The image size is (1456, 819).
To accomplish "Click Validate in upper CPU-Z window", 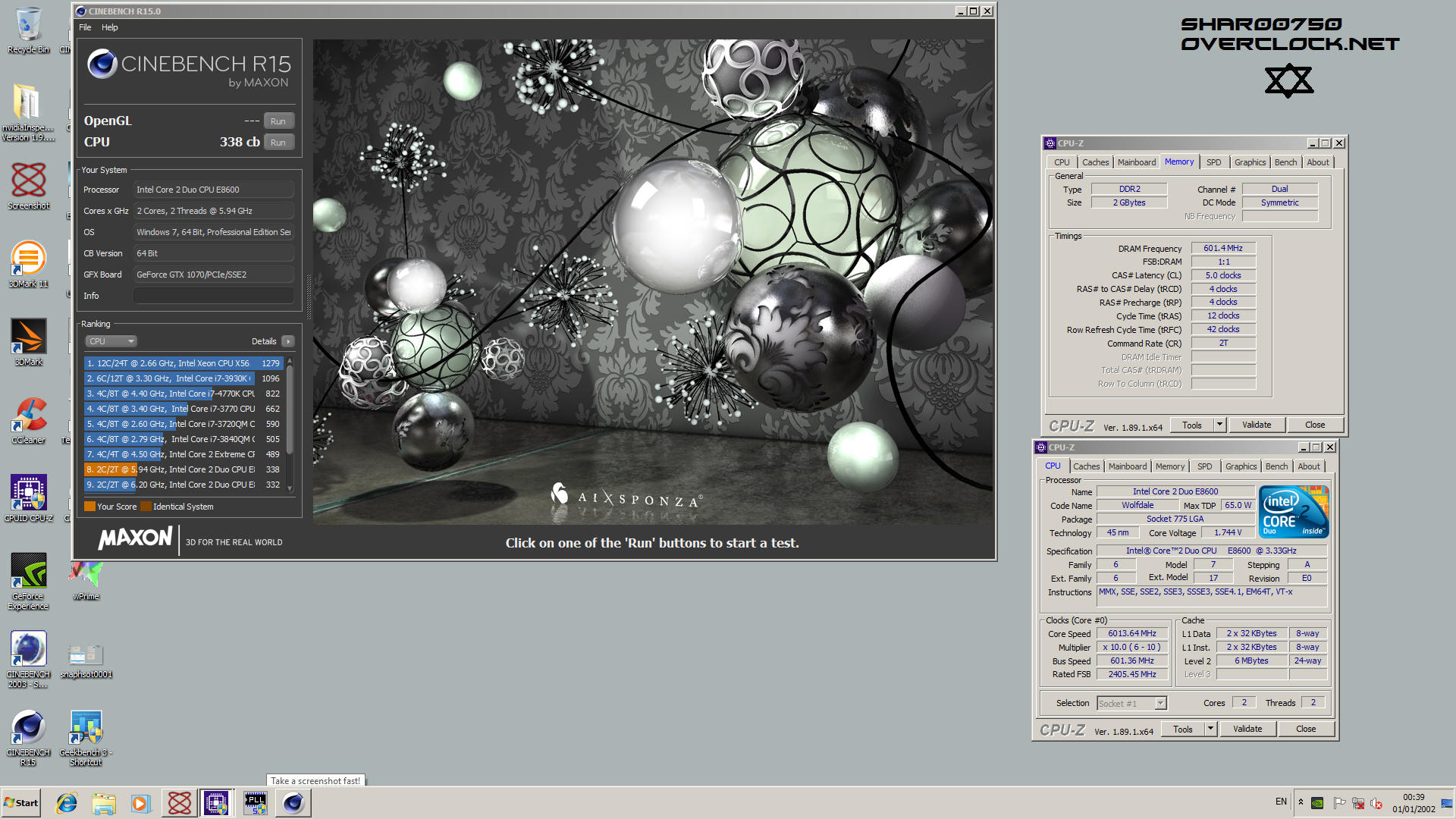I will [x=1257, y=425].
